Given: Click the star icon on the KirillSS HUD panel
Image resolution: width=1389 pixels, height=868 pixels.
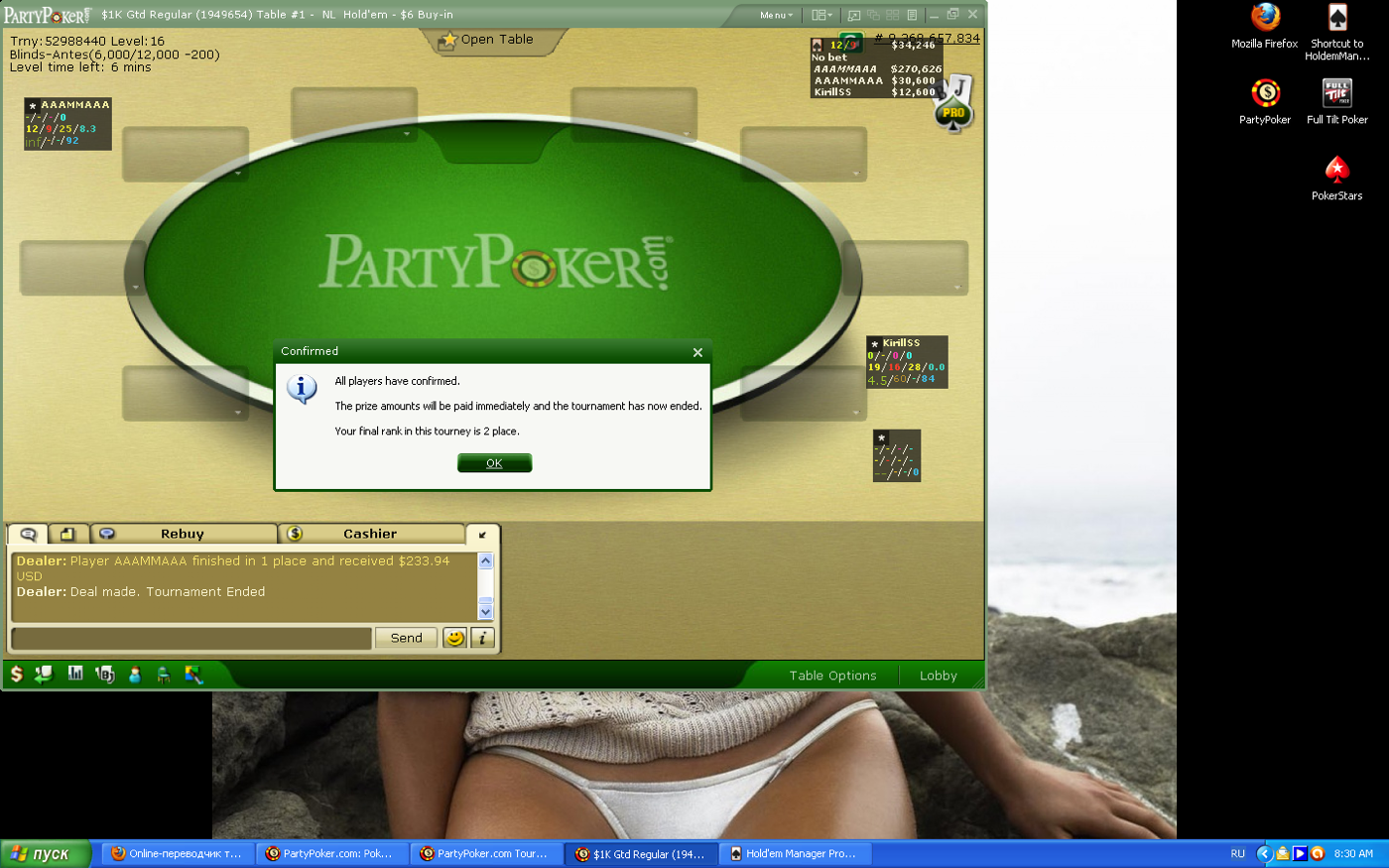Looking at the screenshot, I should pyautogui.click(x=874, y=343).
